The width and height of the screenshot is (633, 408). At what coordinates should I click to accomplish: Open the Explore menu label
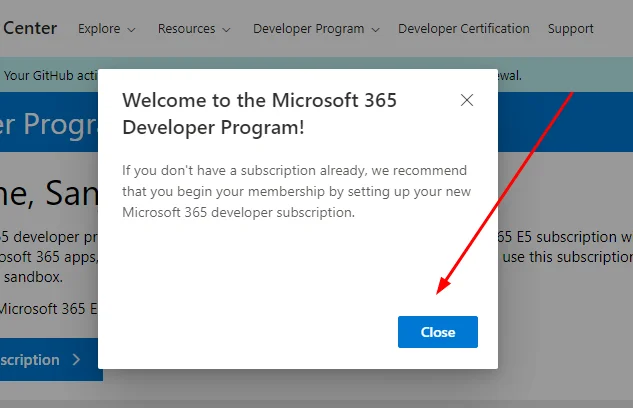[99, 29]
